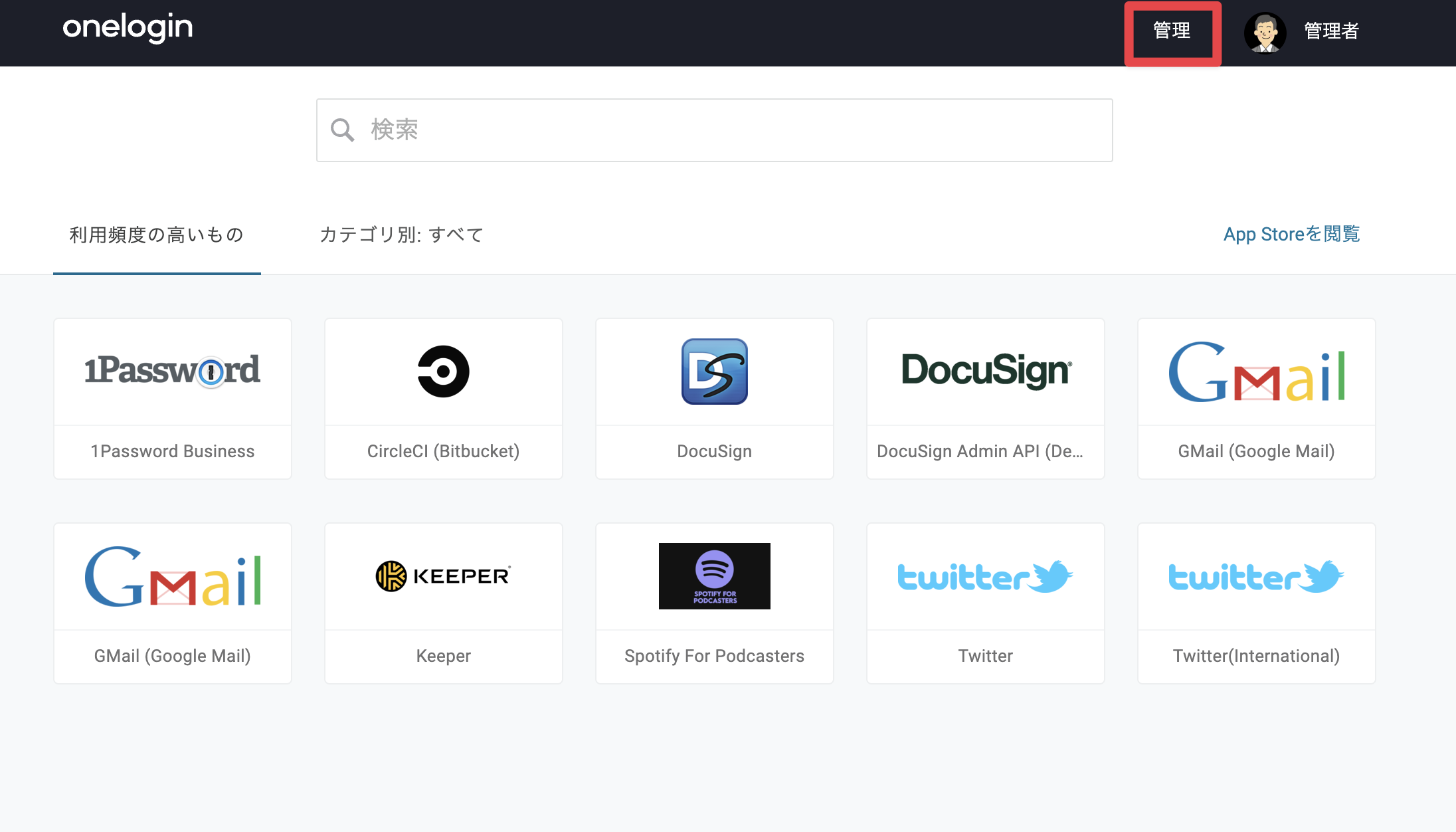Select the 利用頻度の高いもの tab
This screenshot has width=1456, height=832.
click(157, 235)
